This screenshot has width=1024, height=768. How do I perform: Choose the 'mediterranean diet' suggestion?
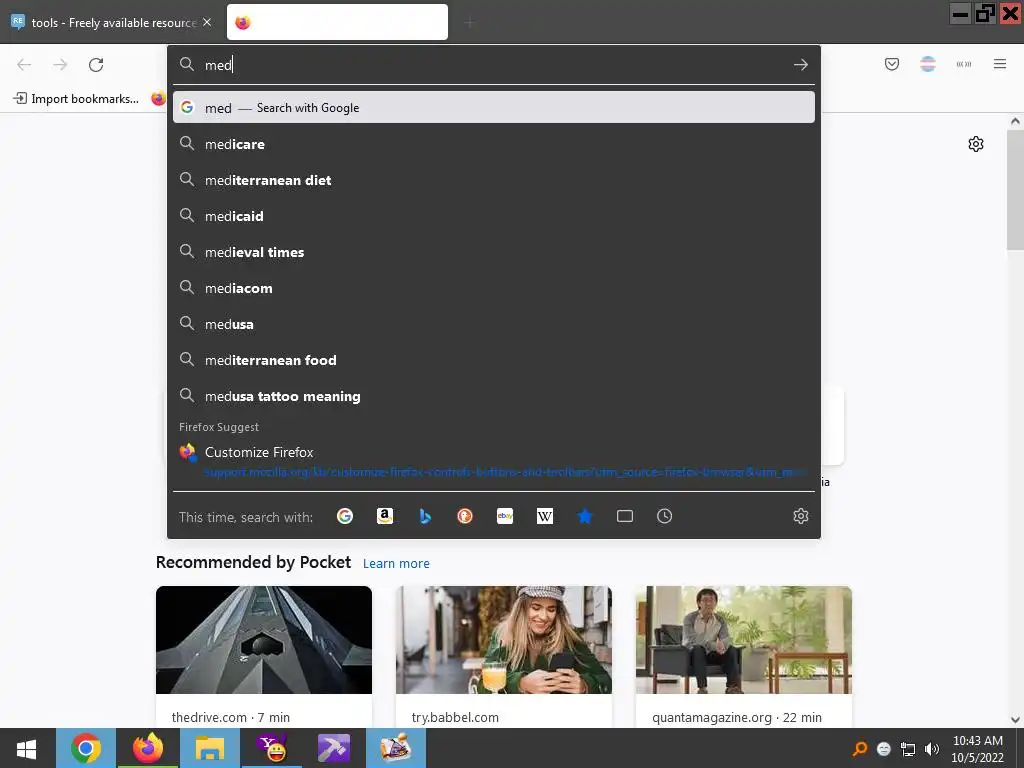[494, 180]
